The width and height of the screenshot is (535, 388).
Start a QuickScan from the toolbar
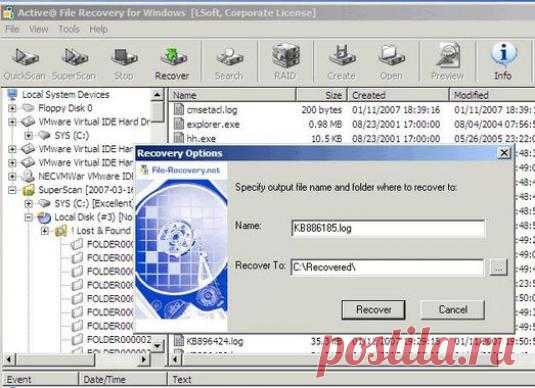(25, 63)
